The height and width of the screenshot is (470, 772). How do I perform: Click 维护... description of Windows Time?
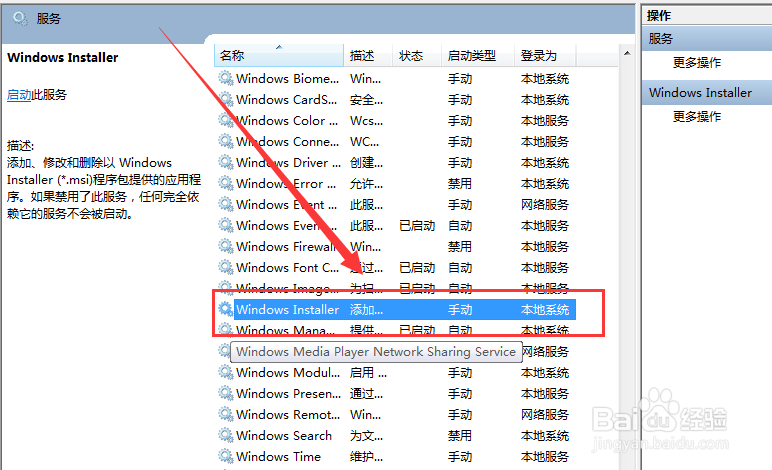tap(366, 457)
